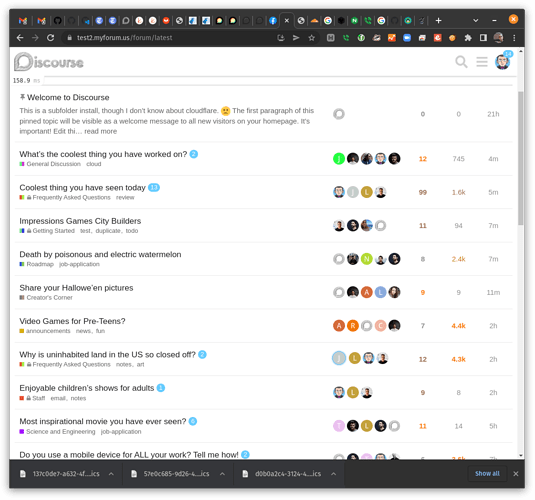Click blue L avatar on Hallowe'en pictures row
The image size is (535, 500).
(x=380, y=292)
